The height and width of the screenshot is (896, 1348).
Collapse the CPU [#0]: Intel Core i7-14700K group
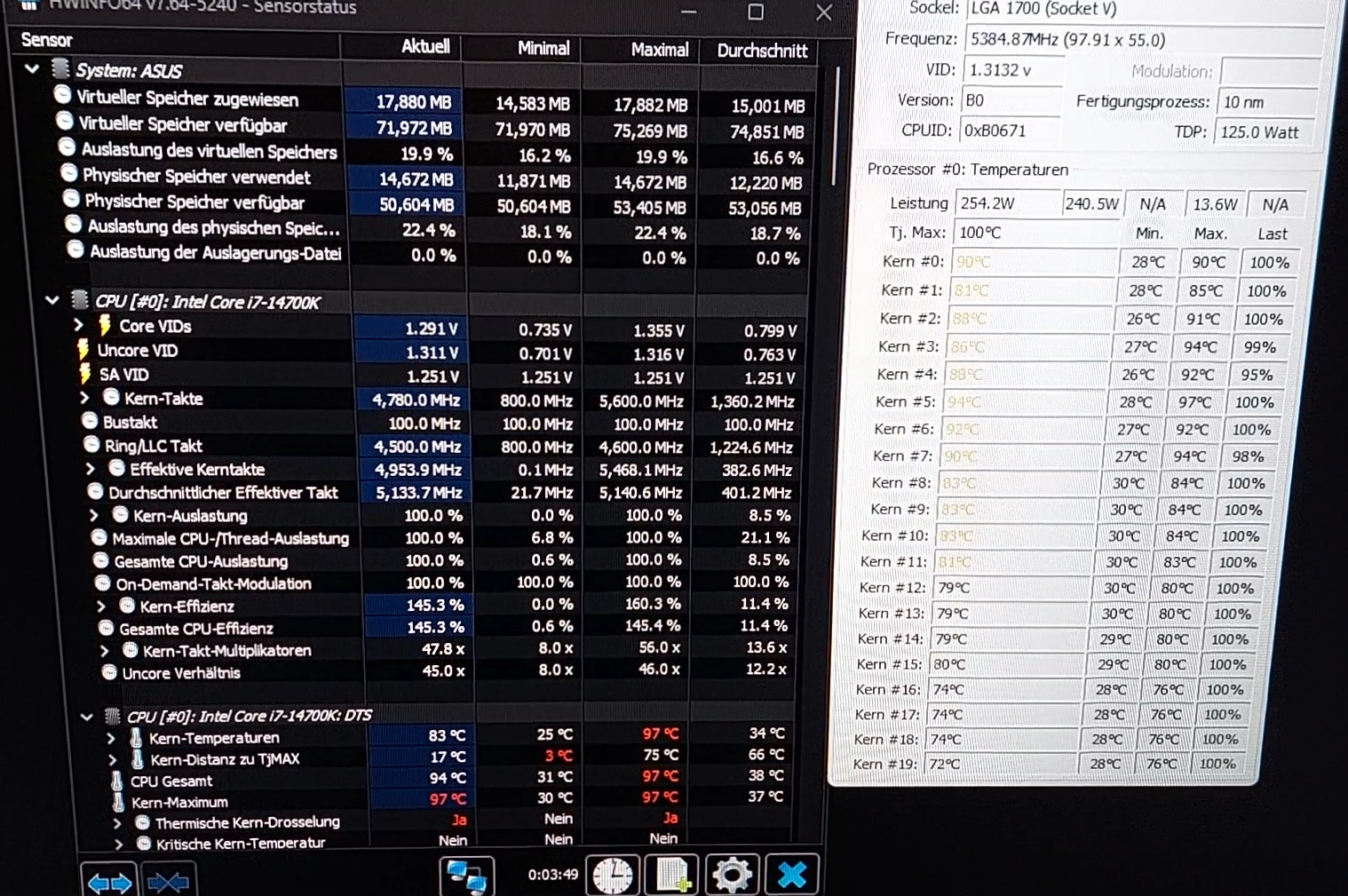coord(52,300)
